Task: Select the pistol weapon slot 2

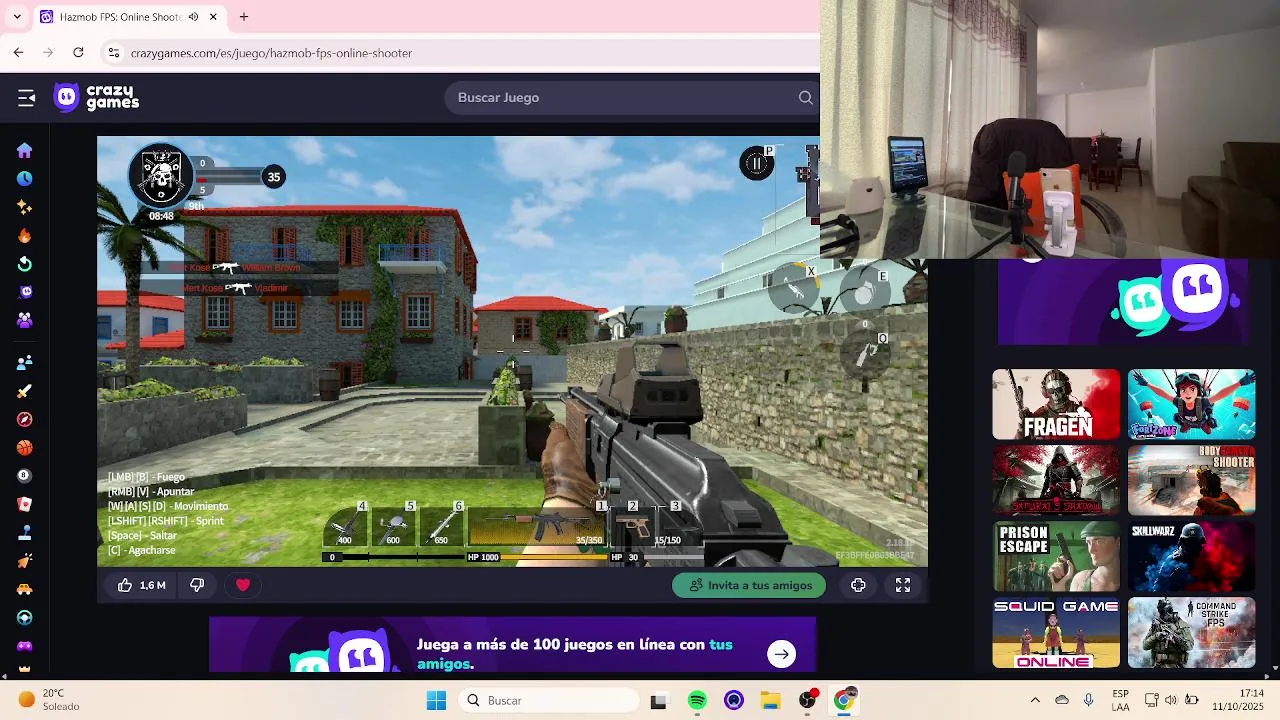Action: pos(633,526)
